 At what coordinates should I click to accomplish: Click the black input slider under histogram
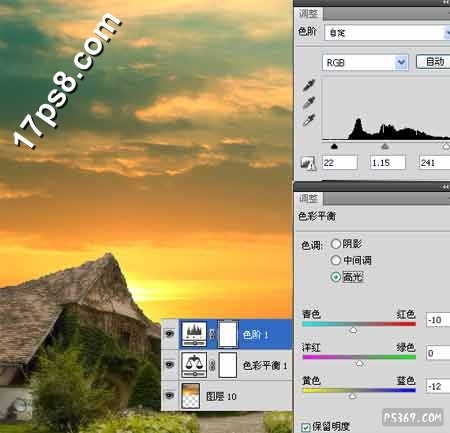(x=334, y=146)
